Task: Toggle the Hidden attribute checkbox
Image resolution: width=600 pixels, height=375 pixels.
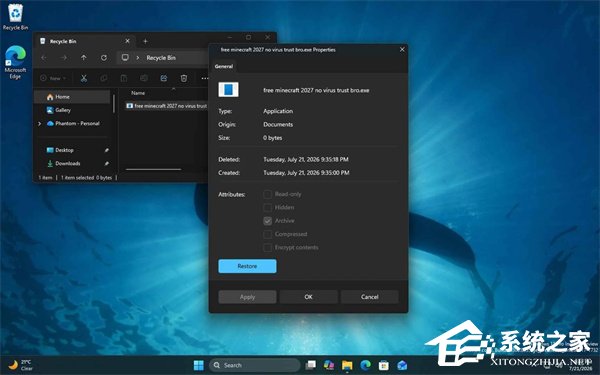Action: [267, 208]
